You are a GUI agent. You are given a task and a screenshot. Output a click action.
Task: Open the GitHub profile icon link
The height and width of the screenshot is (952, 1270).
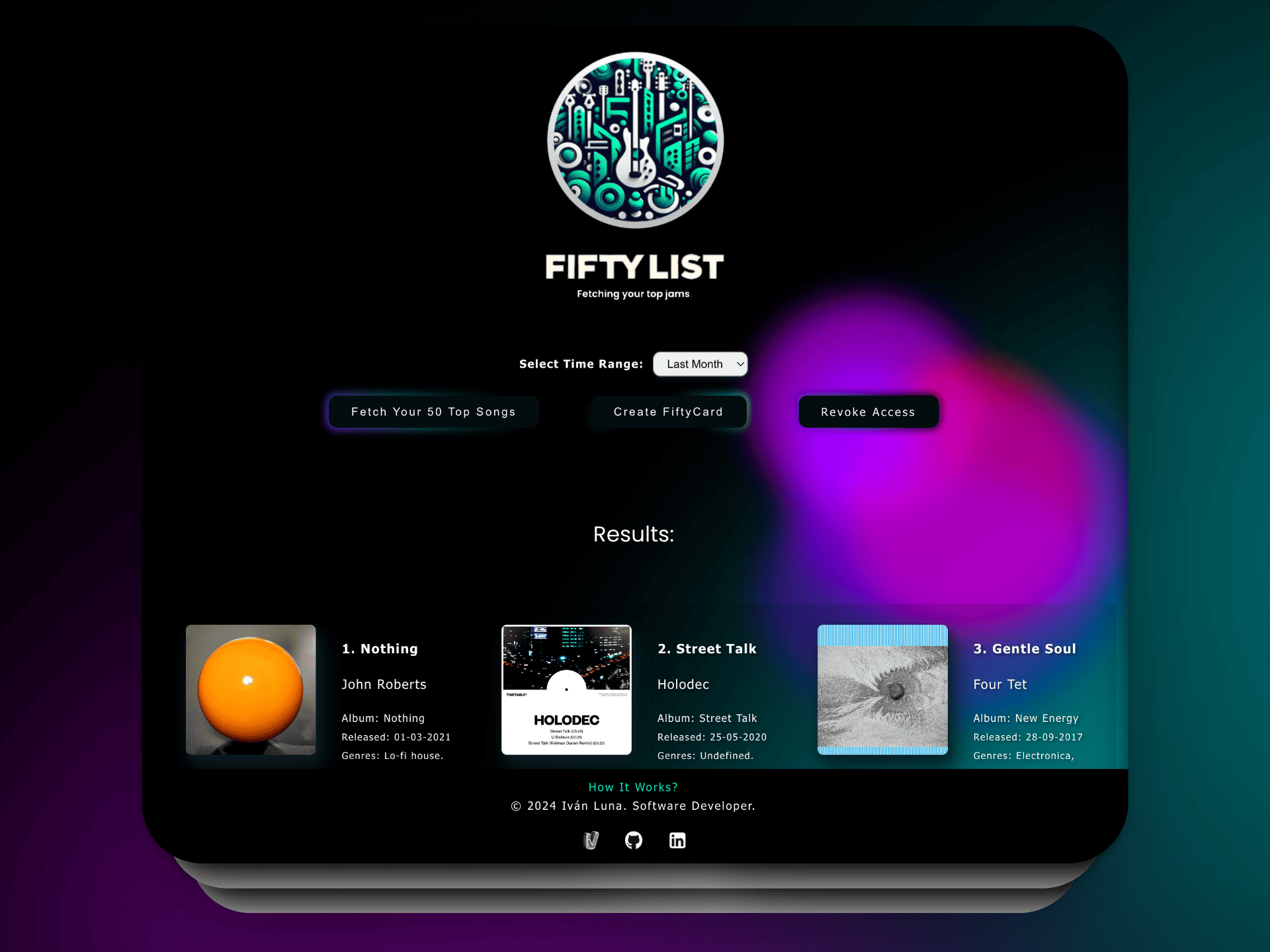pyautogui.click(x=633, y=840)
